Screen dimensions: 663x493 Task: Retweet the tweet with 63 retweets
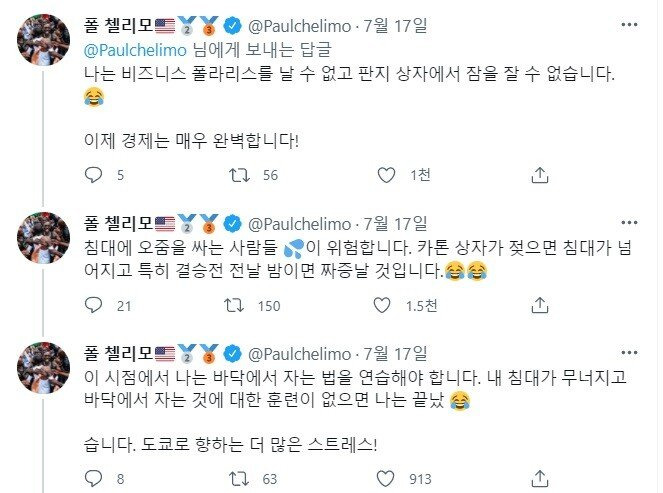tap(241, 478)
